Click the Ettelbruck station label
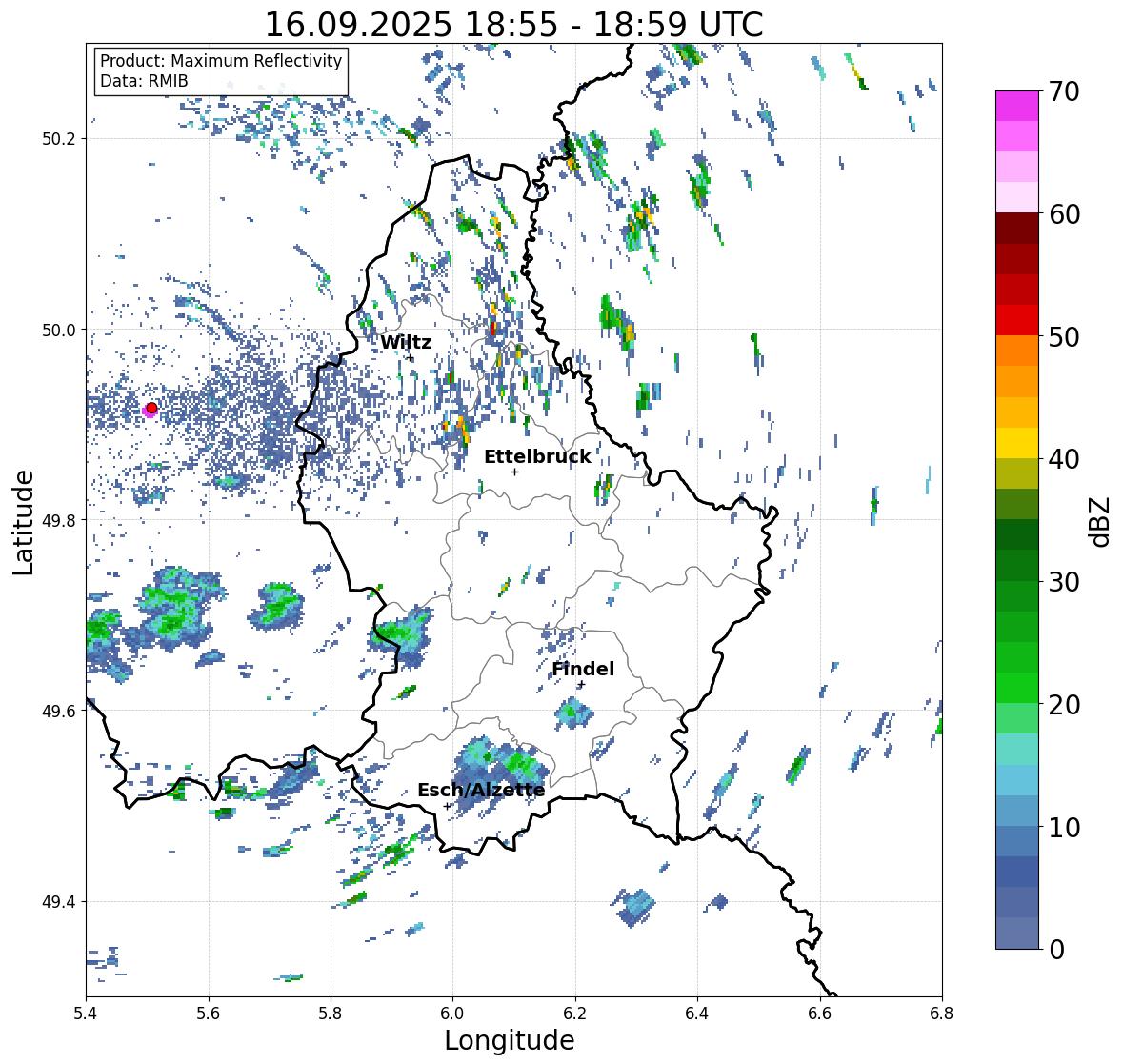The height and width of the screenshot is (1064, 1123). click(537, 456)
